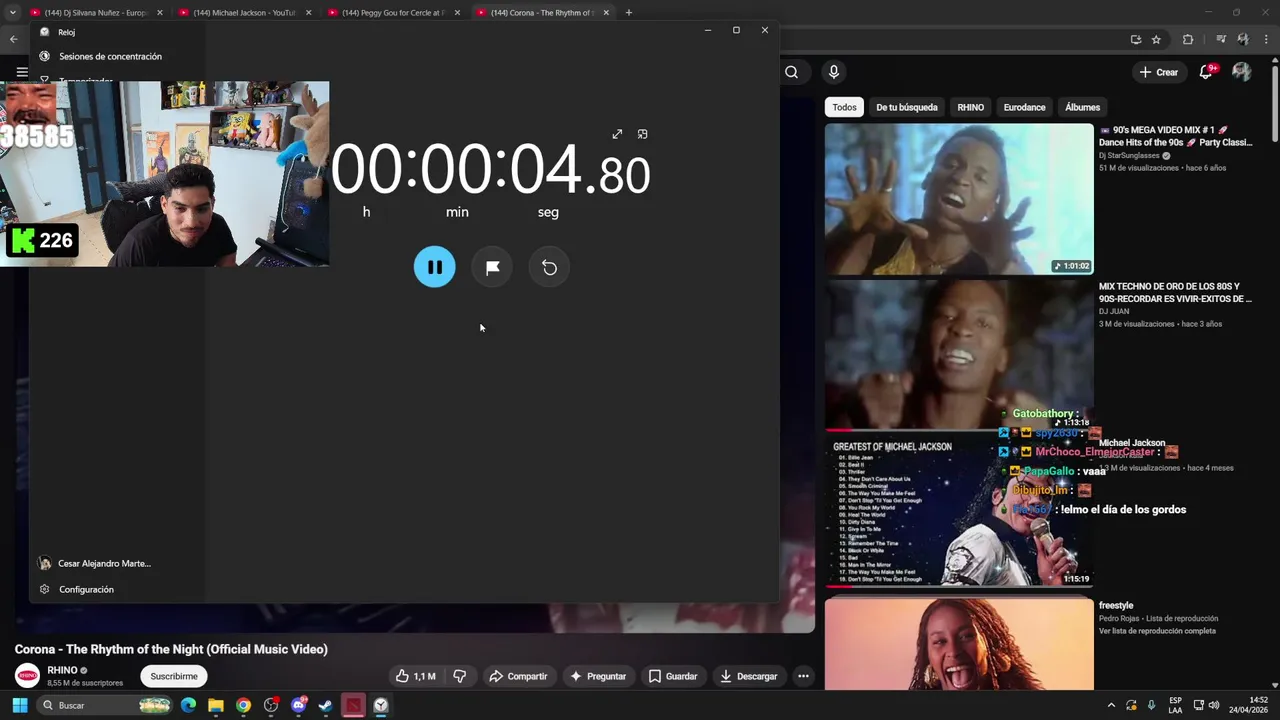This screenshot has height=720, width=1280.
Task: Open the taskbar volume control
Action: pos(1214,705)
